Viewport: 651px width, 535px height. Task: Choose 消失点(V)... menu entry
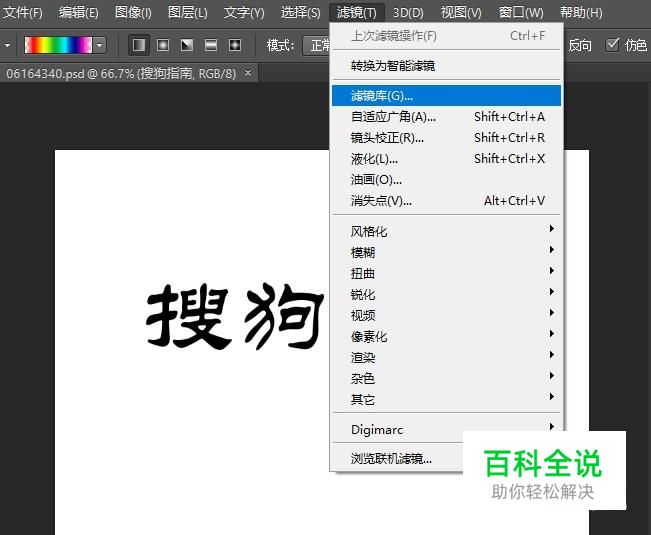click(x=446, y=201)
